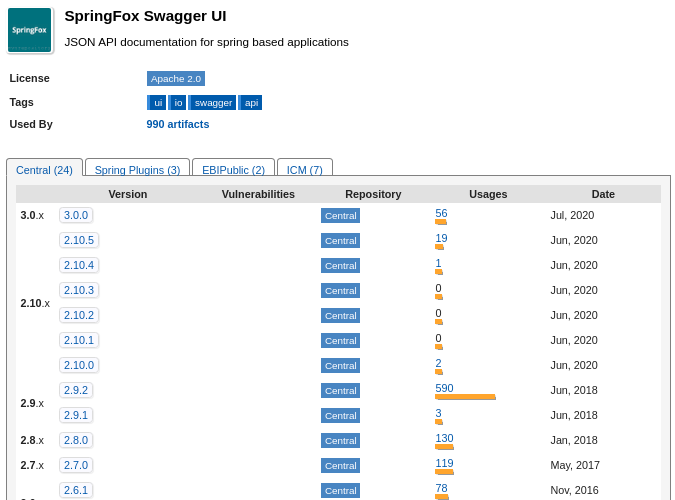Screen dimensions: 675x500
Task: Open the Apache 2.0 license tag
Action: (176, 79)
